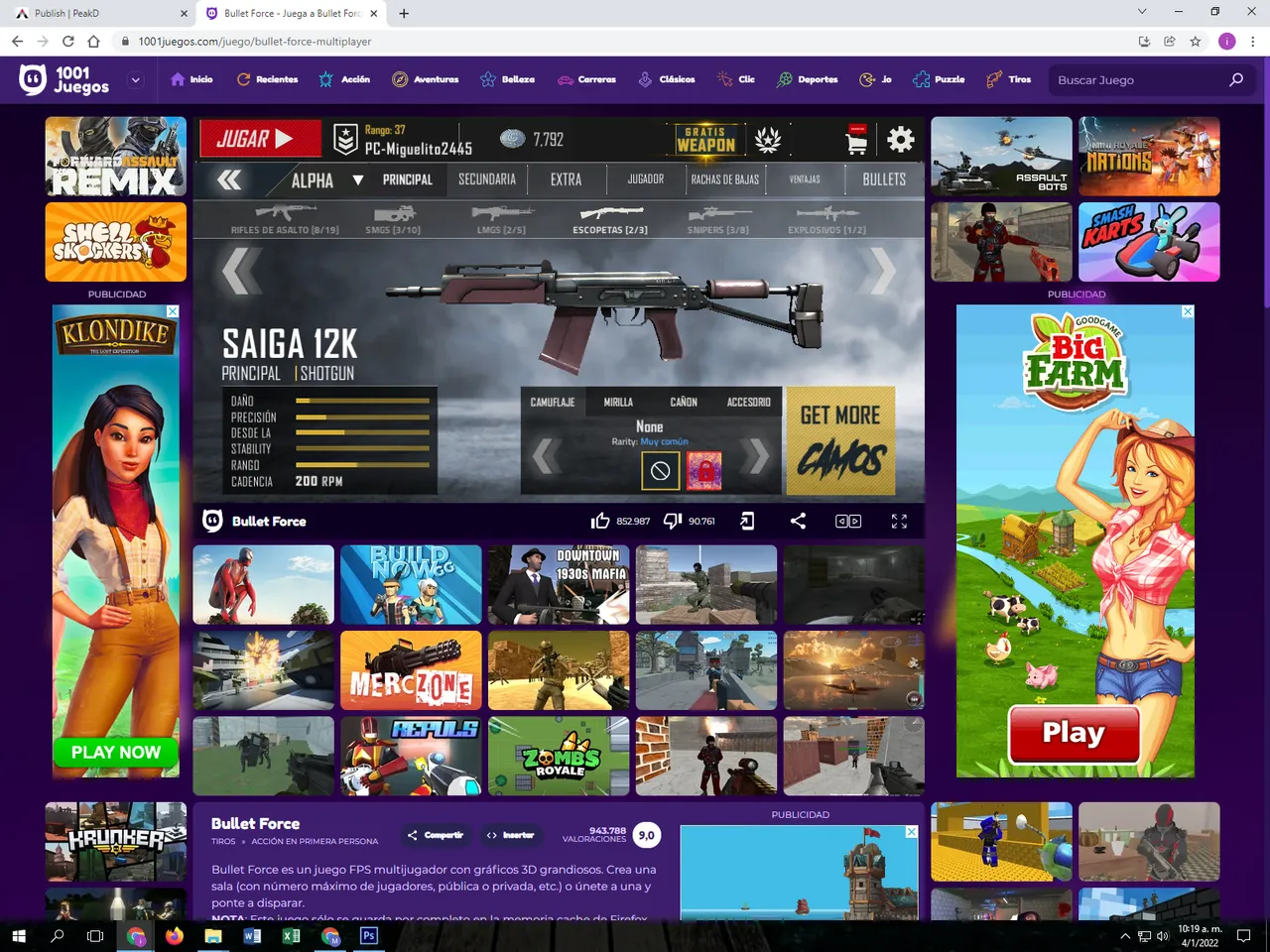Choose the Explosivos weapon category
This screenshot has width=1270, height=952.
click(x=826, y=219)
